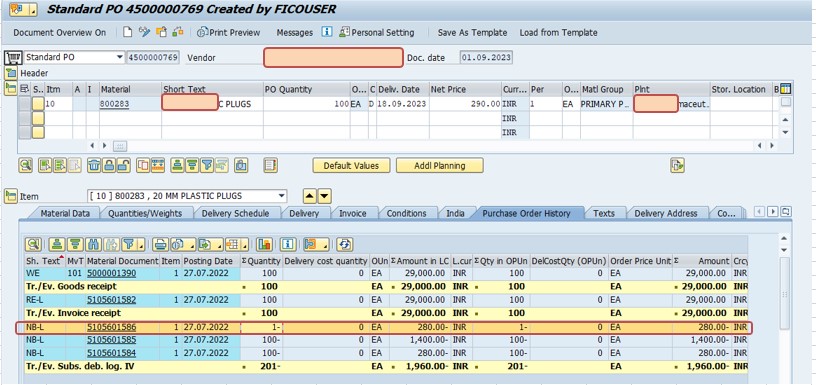Click the previous item up-arrow button

[310, 196]
